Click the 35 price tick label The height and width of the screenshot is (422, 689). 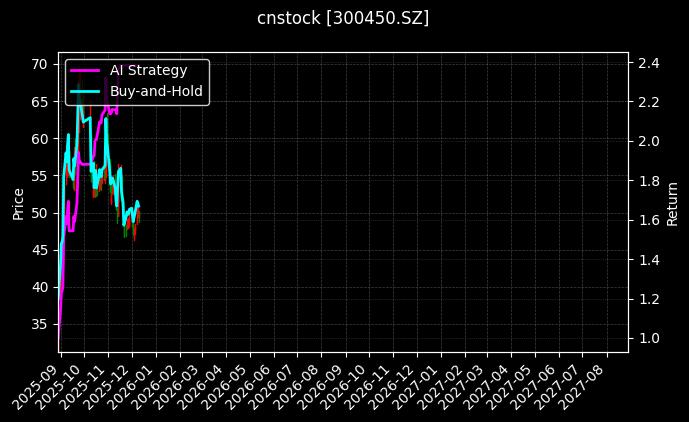pyautogui.click(x=40, y=324)
